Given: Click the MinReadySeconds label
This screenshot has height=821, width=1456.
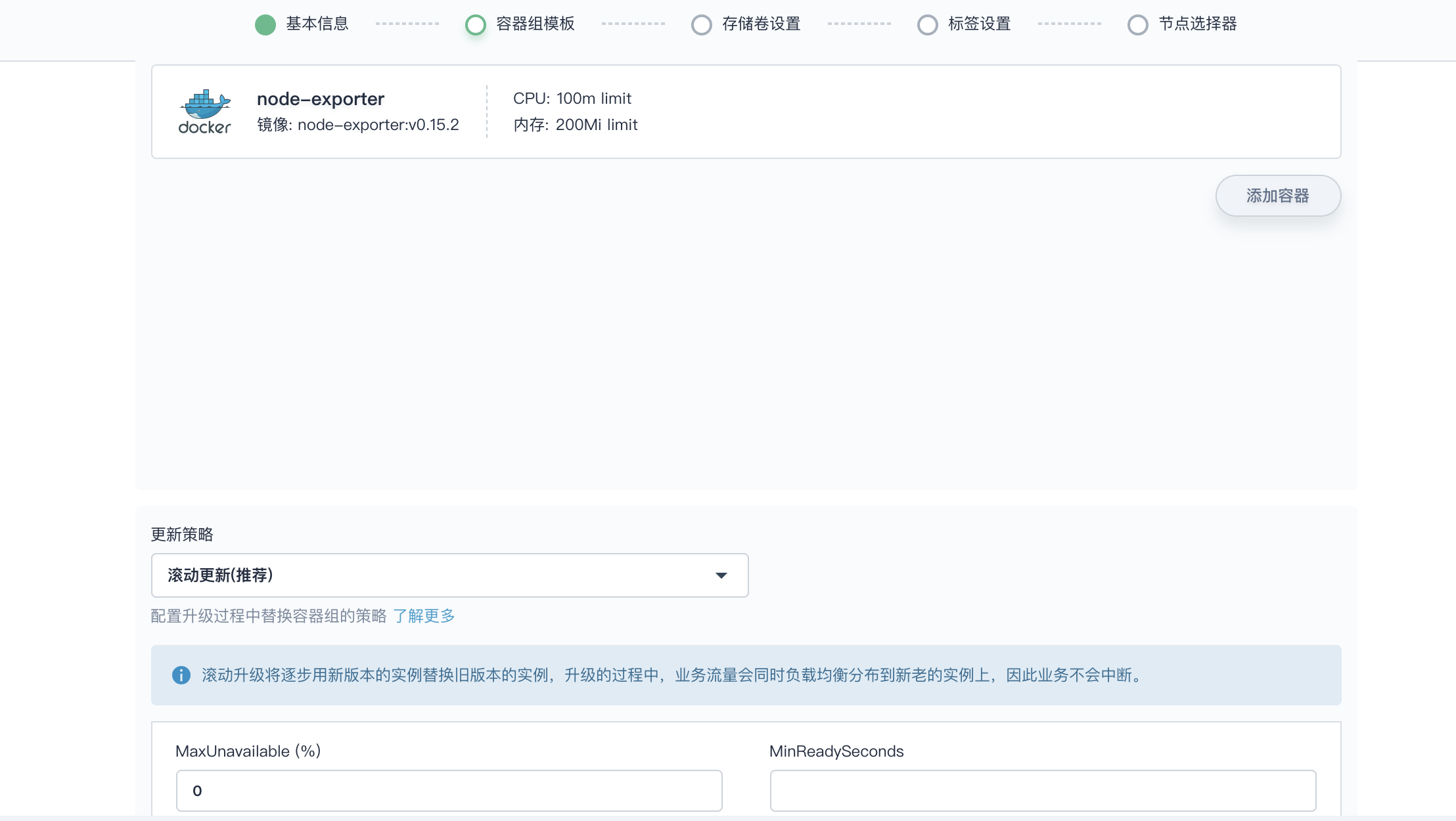Looking at the screenshot, I should click(836, 751).
